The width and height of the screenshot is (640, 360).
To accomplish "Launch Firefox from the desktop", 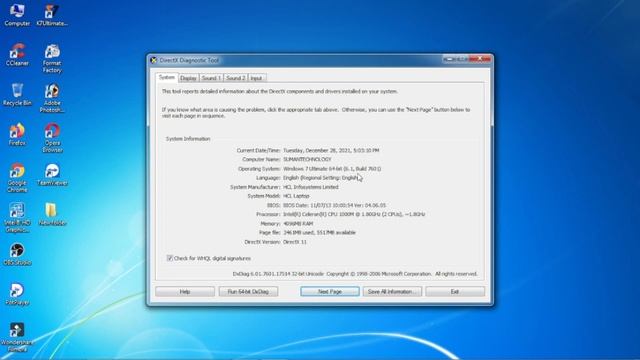I will click(17, 134).
